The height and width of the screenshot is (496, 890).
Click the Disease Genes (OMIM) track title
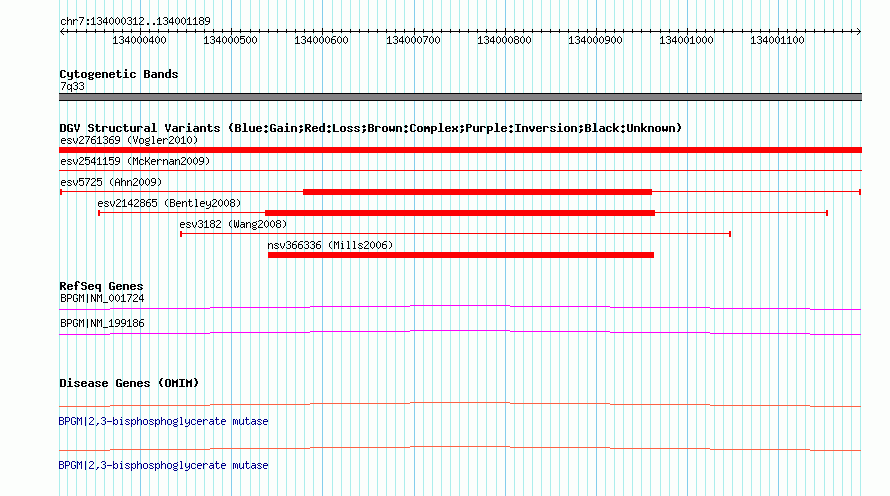pos(129,383)
